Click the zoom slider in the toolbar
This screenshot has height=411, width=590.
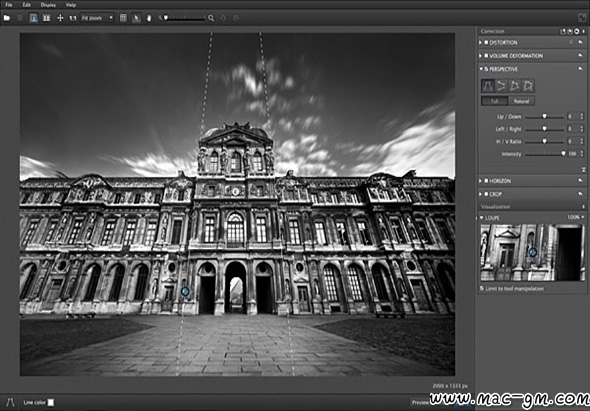coord(185,18)
